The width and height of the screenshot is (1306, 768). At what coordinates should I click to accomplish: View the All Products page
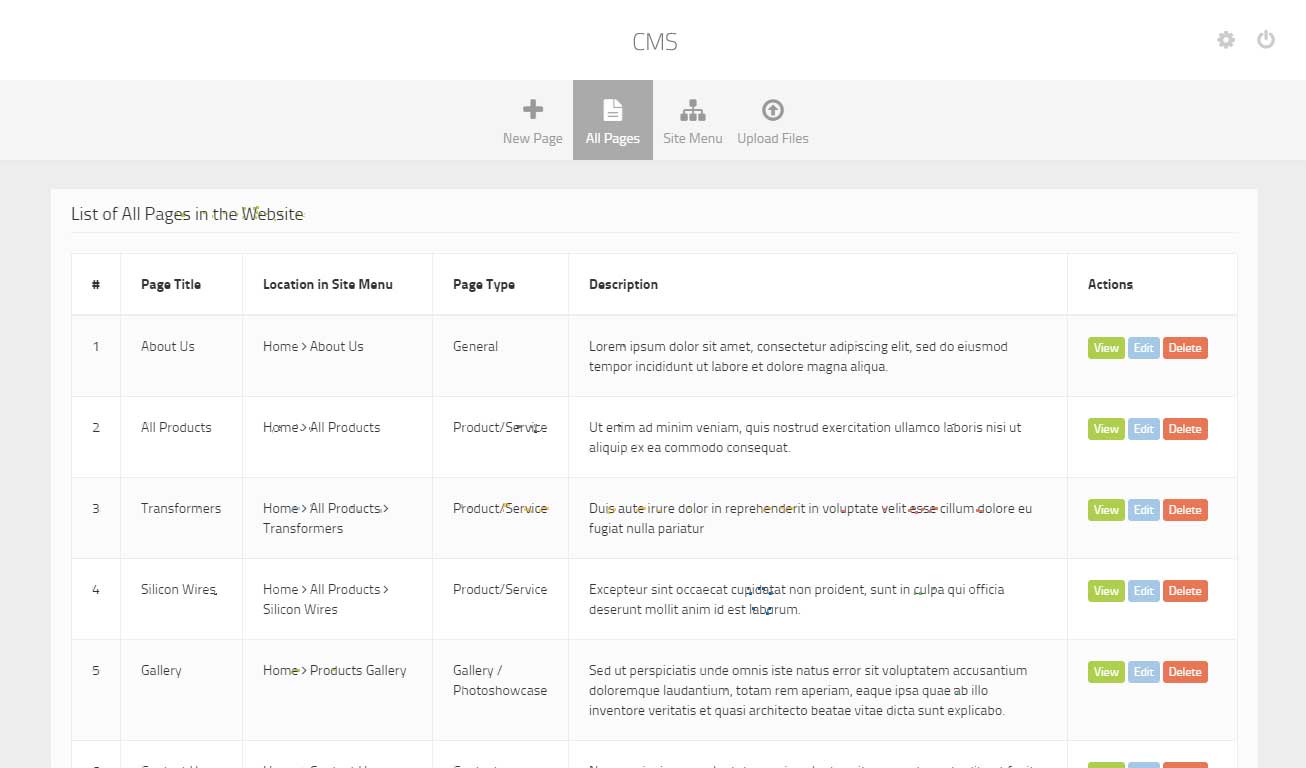tap(1106, 429)
